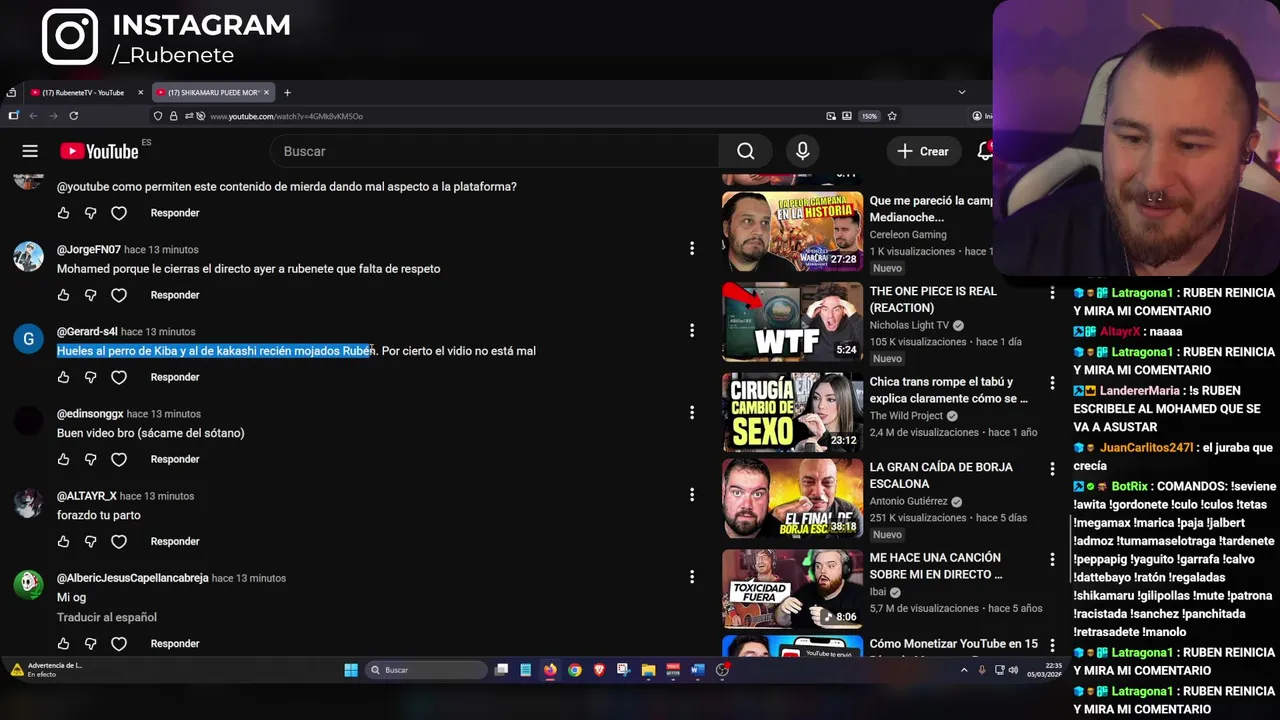Bookmark this page with star icon

click(x=892, y=116)
